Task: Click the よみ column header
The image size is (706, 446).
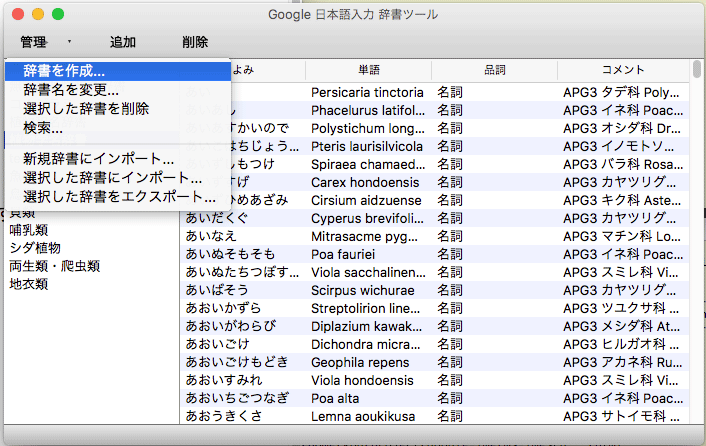Action: 243,70
